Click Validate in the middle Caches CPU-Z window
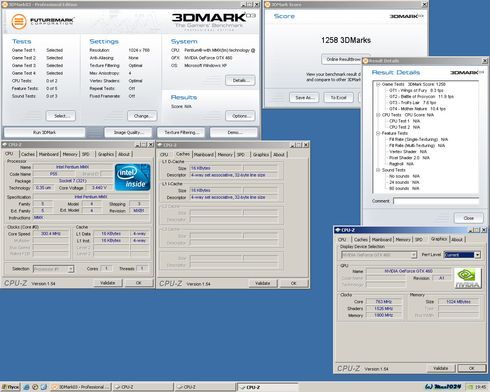 point(263,283)
